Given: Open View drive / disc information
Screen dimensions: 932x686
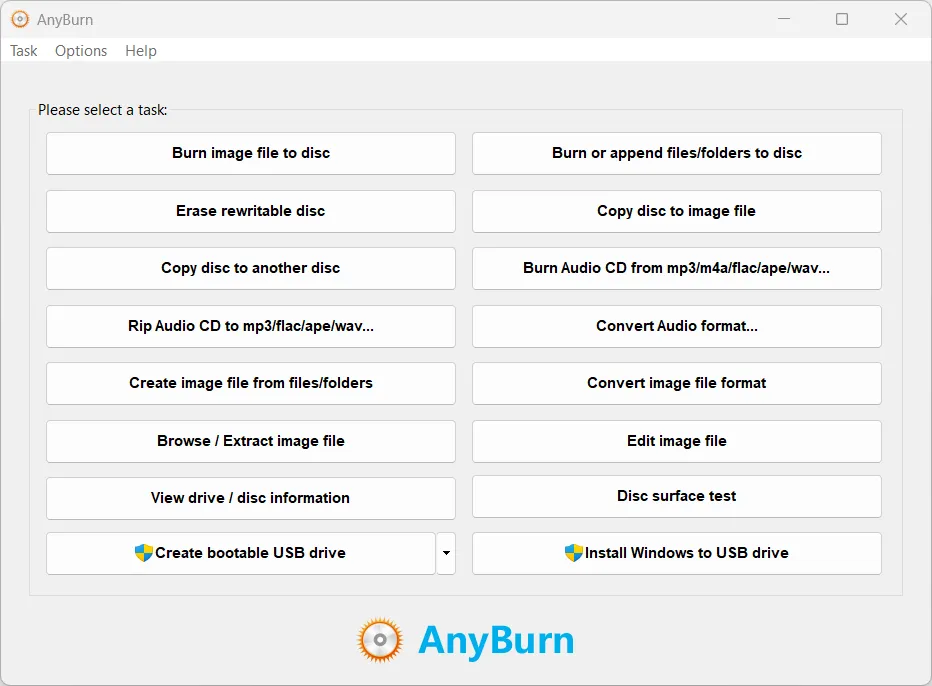Looking at the screenshot, I should 251,498.
